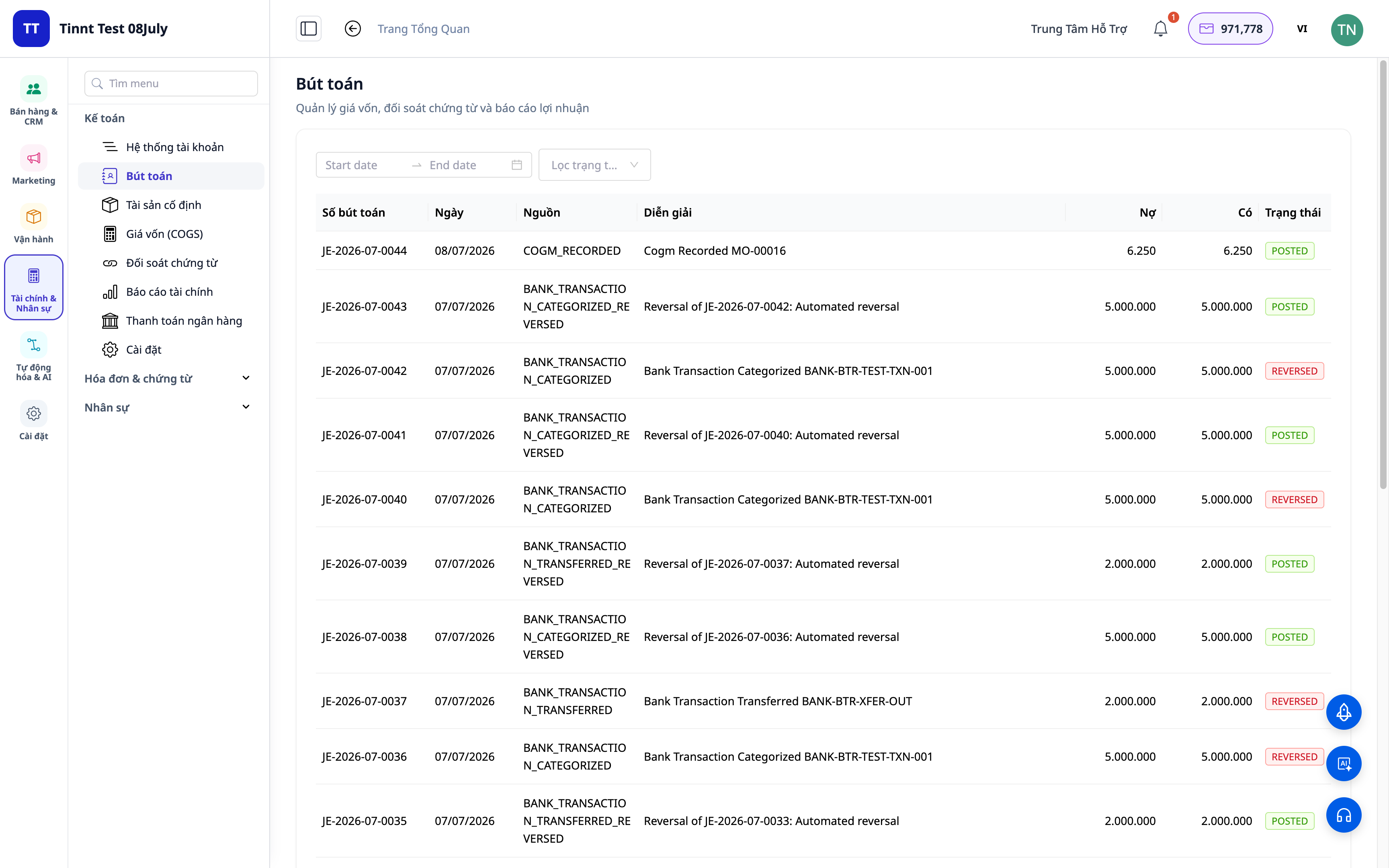Open the notifications bell
Viewport: 1389px width, 868px height.
pyautogui.click(x=1160, y=29)
